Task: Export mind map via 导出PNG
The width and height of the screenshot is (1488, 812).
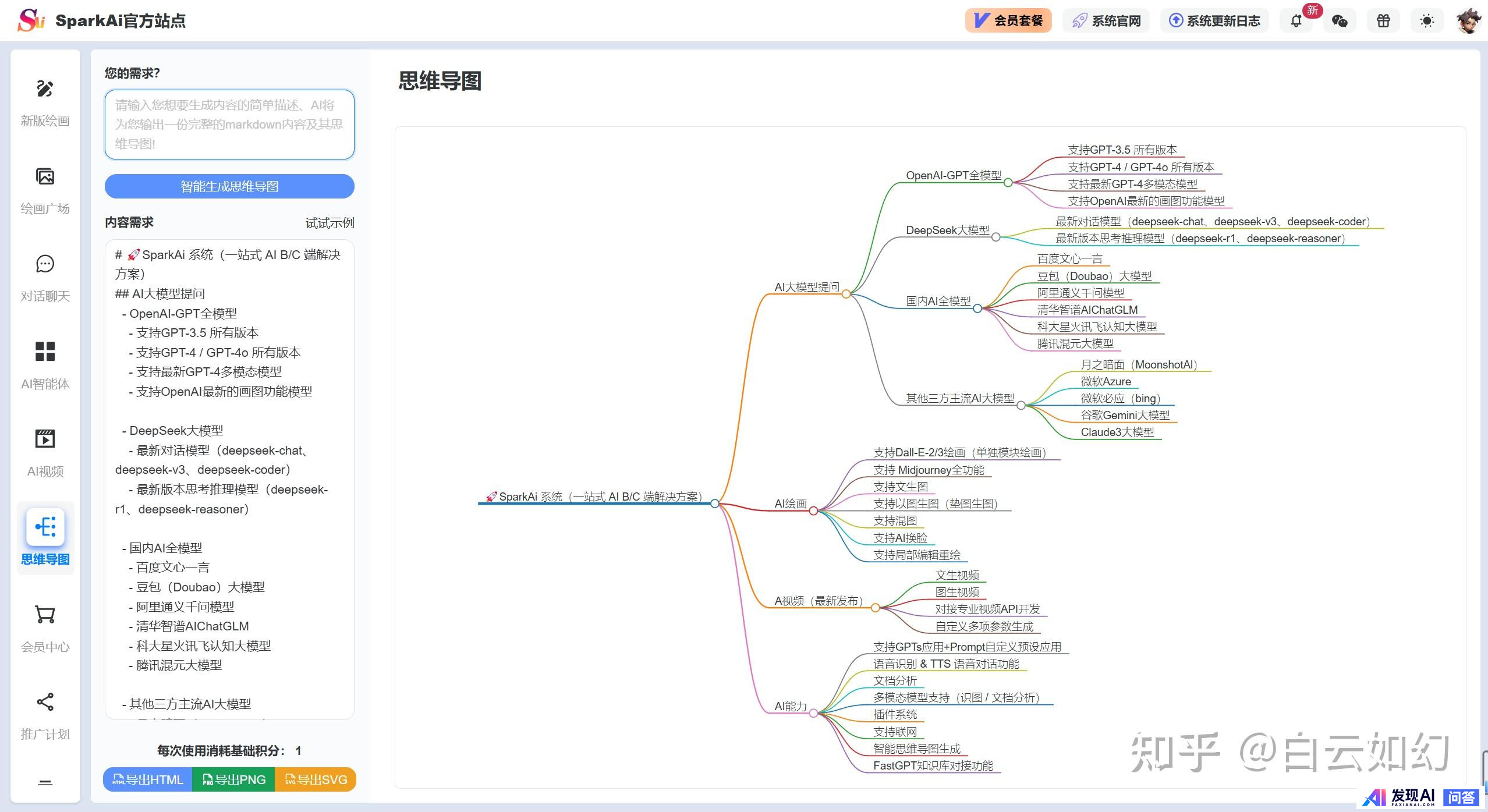Action: (233, 780)
